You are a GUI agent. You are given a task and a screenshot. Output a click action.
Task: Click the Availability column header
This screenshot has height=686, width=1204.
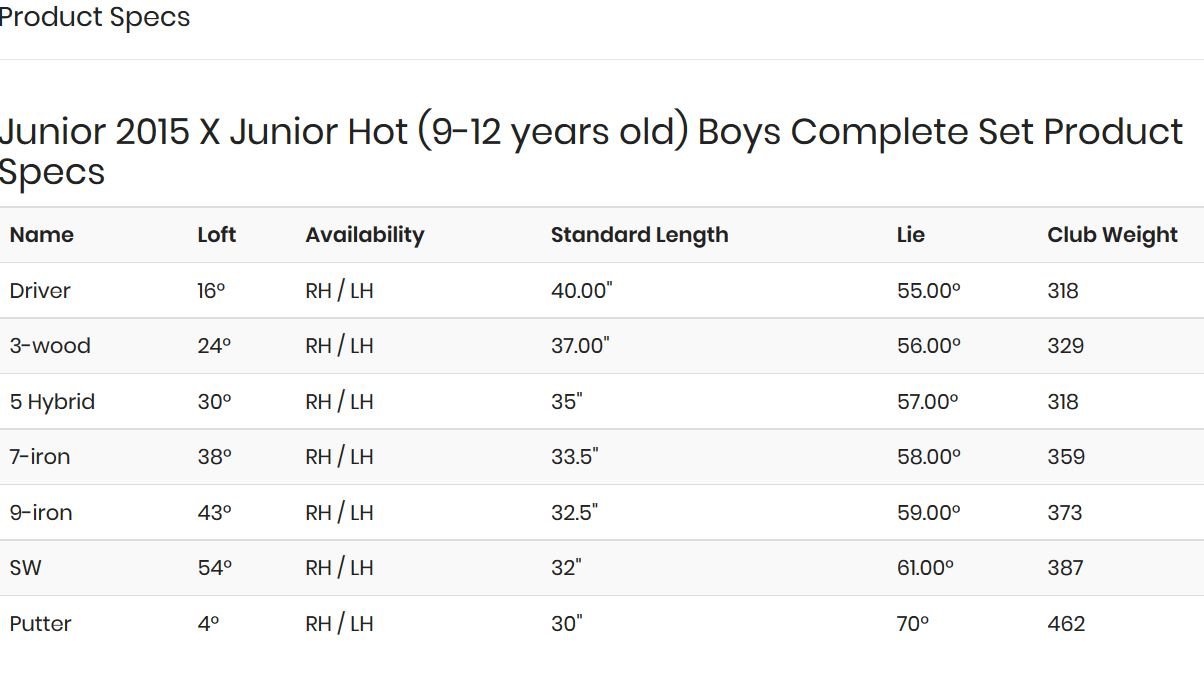365,235
